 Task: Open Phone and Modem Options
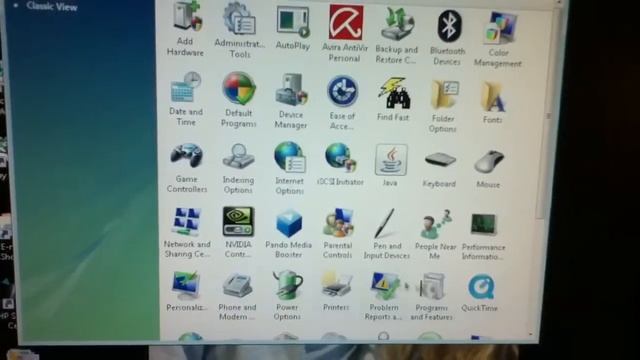click(x=238, y=286)
